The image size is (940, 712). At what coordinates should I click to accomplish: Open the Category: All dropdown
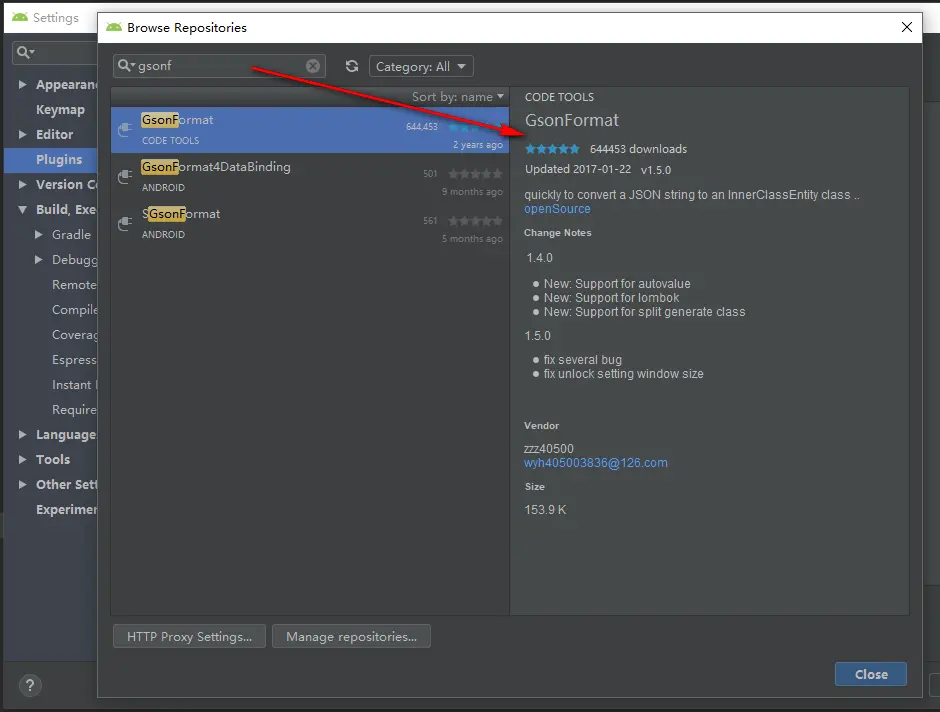[421, 67]
